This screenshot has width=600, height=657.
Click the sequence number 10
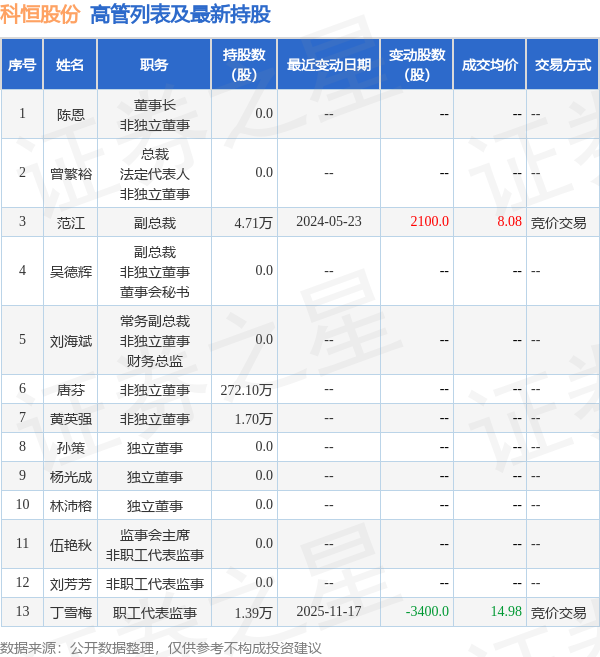click(x=22, y=504)
